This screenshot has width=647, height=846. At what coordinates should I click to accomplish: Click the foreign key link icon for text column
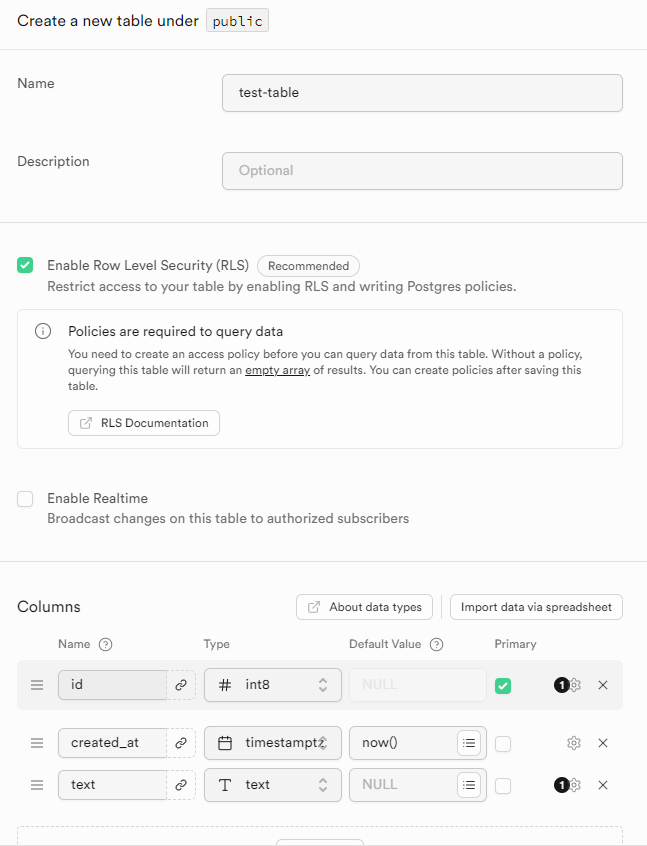click(x=181, y=785)
